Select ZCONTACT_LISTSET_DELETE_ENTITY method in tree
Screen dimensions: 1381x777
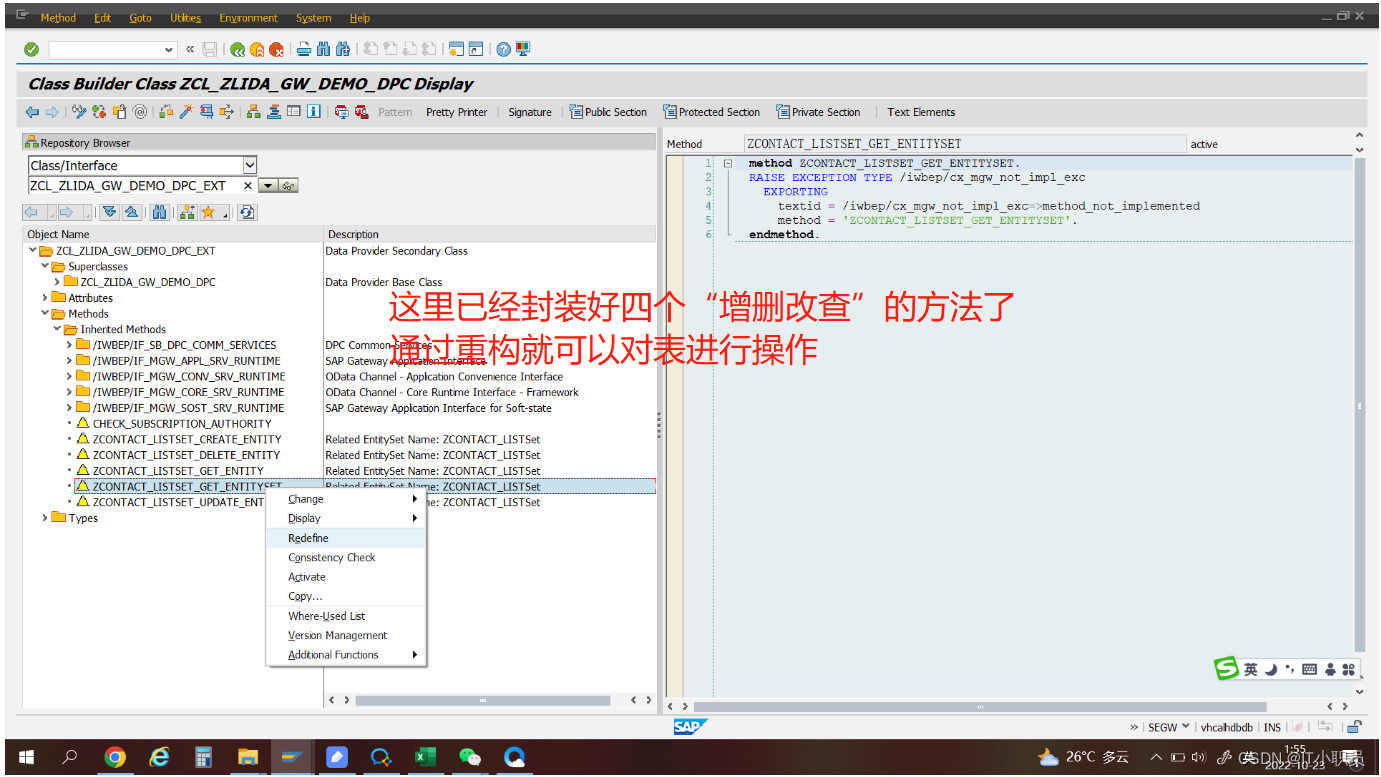pos(186,455)
